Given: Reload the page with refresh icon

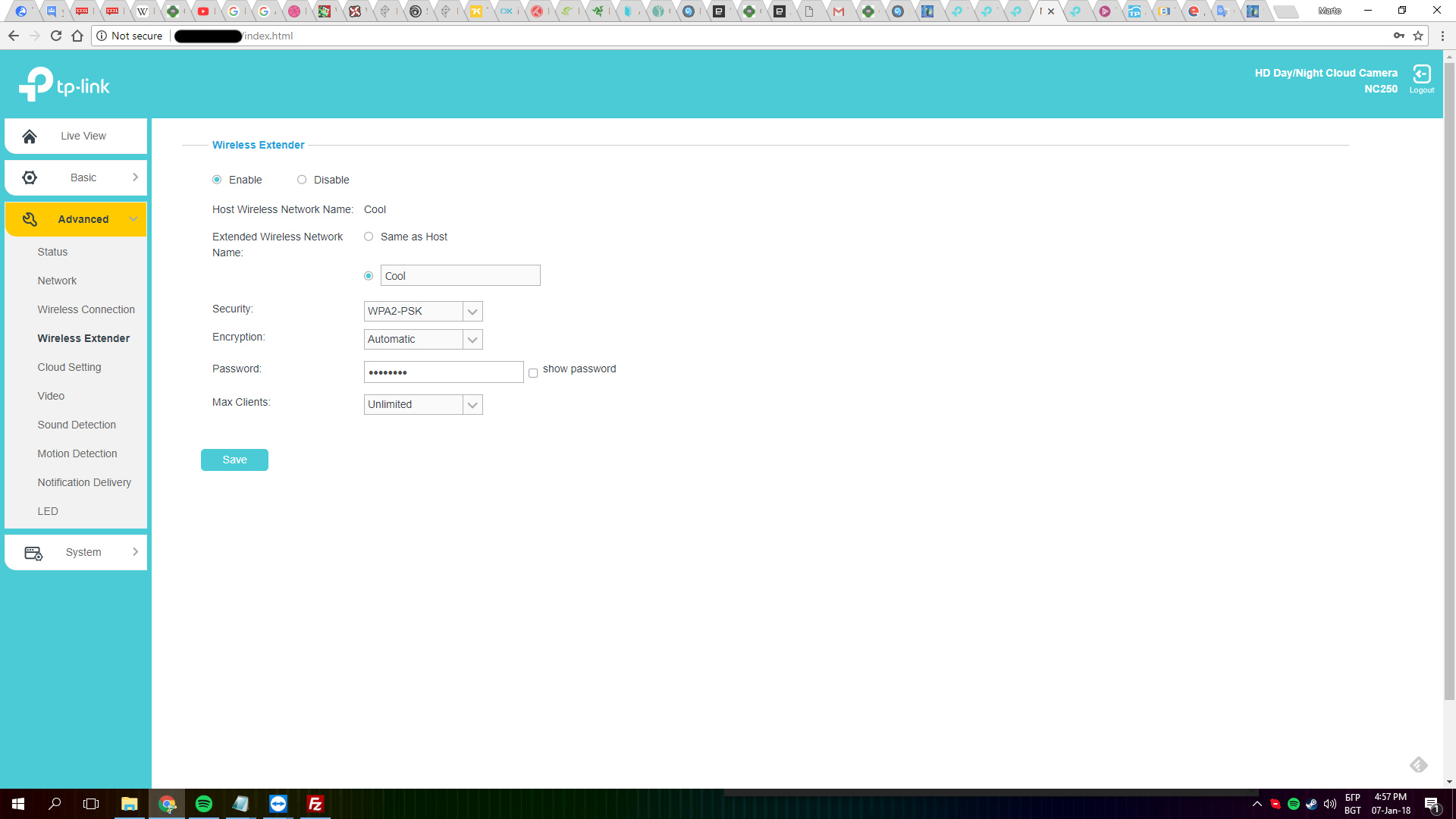Looking at the screenshot, I should point(55,36).
